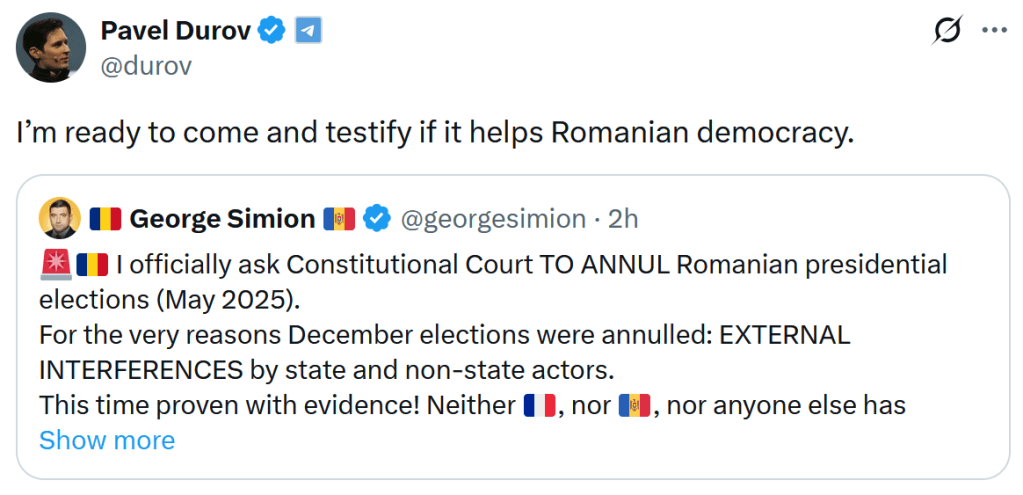The width and height of the screenshot is (1023, 495).
Task: Click Moldovan flag emoji beside French flag
Action: coord(634,406)
